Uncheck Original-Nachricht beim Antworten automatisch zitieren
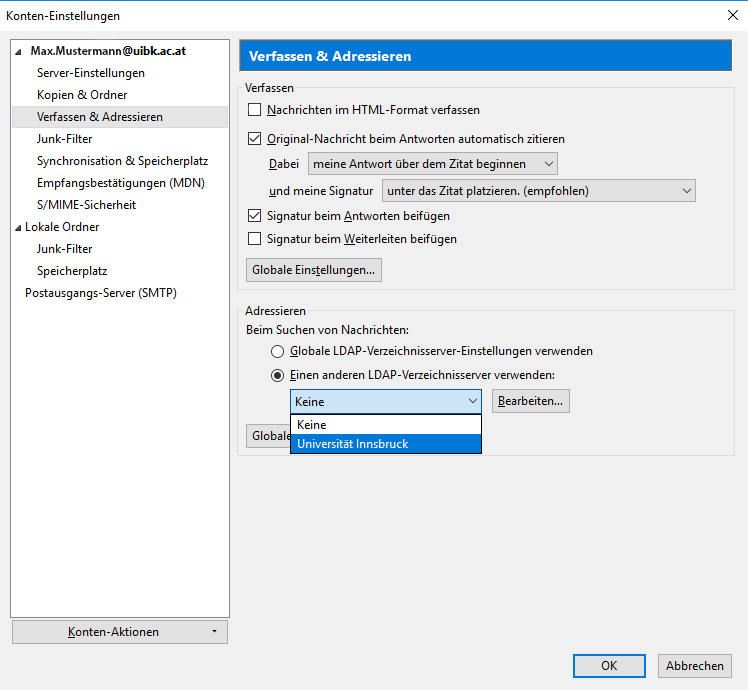The image size is (748, 690). click(254, 139)
